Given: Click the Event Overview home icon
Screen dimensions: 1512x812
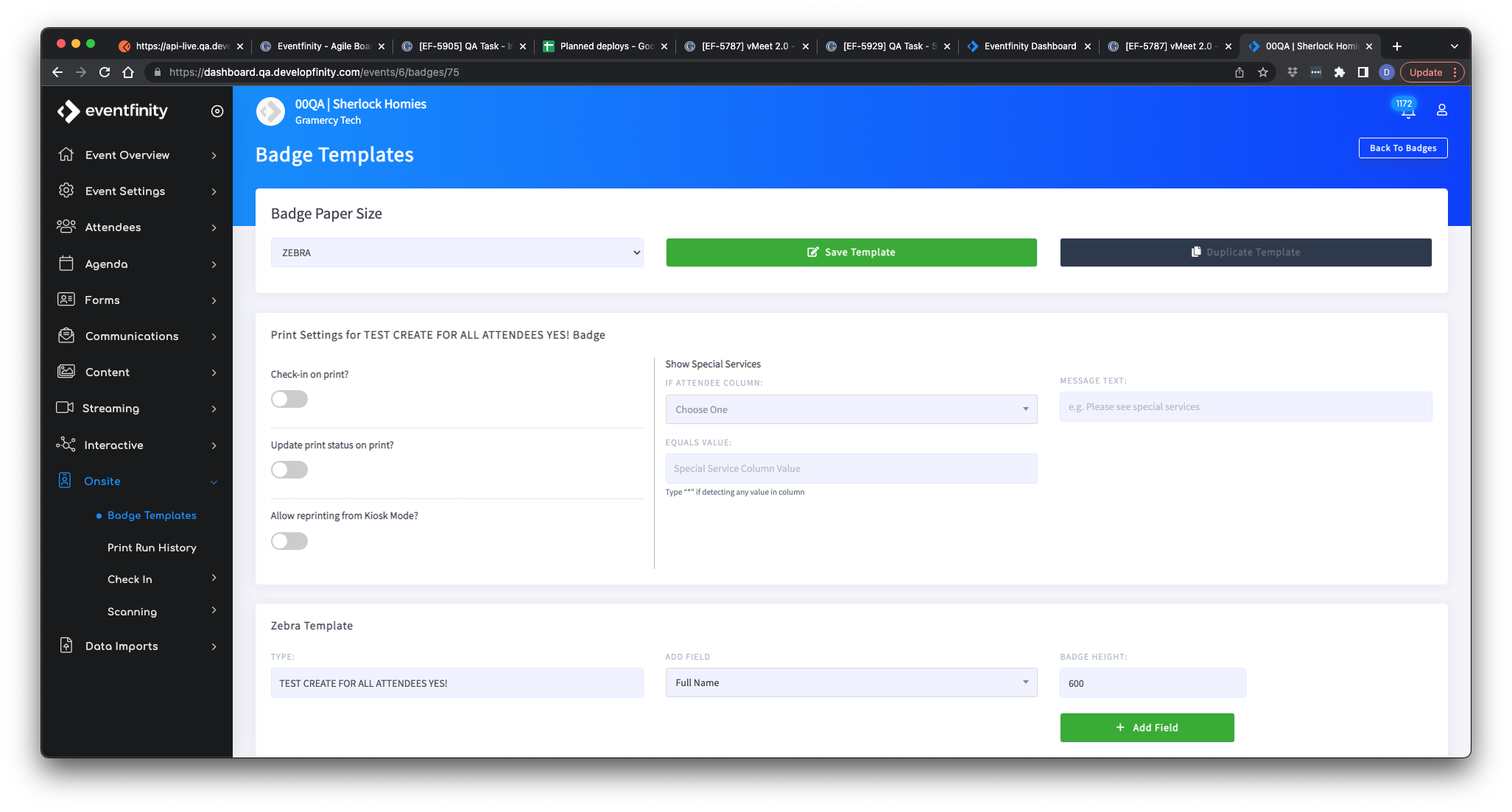Looking at the screenshot, I should (66, 155).
